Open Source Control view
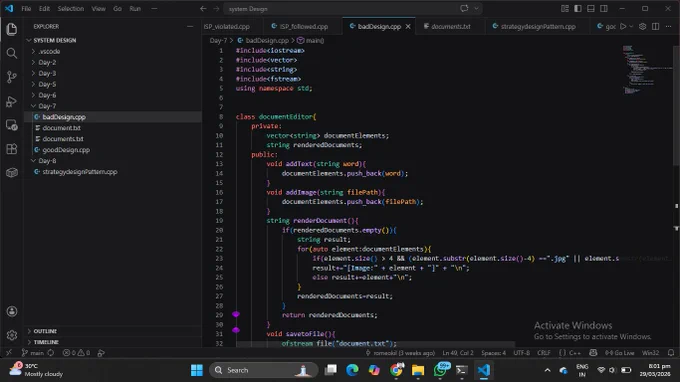680x382 pixels. pos(12,77)
